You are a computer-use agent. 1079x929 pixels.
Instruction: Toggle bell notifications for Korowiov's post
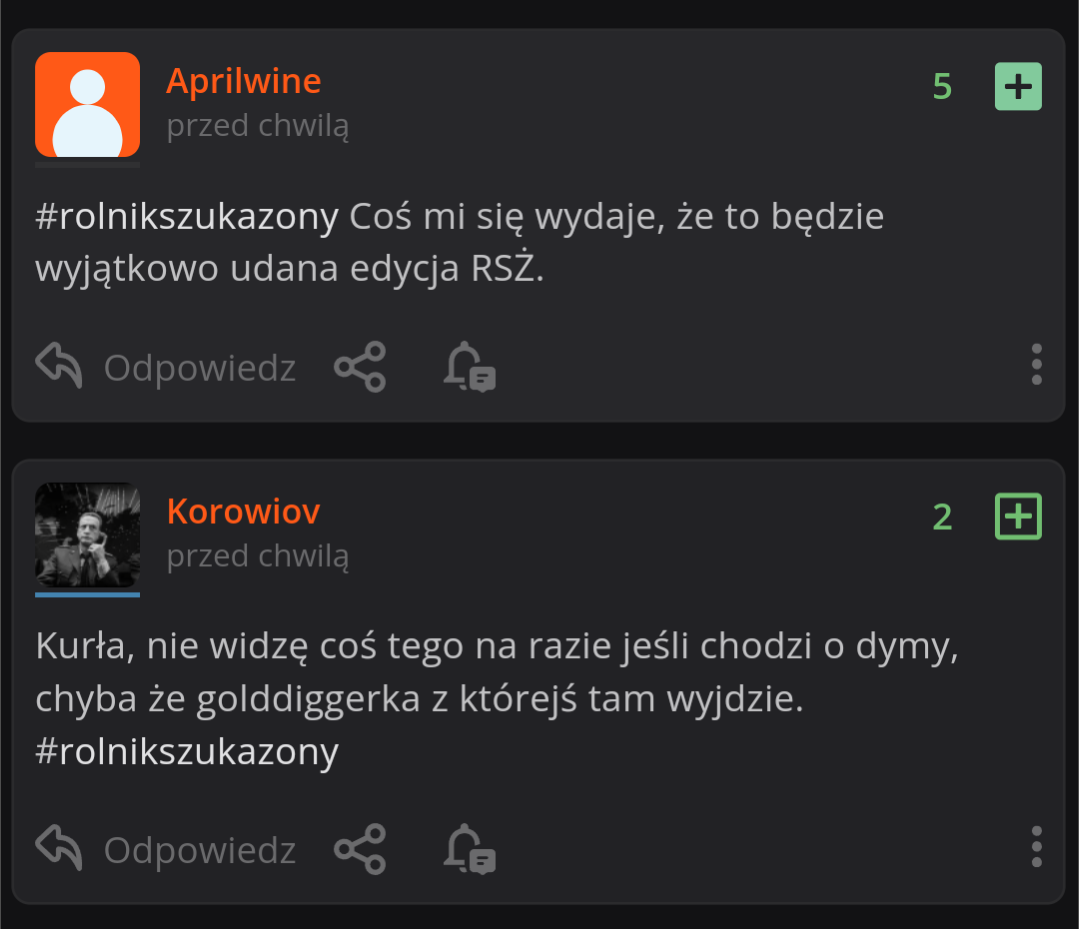470,849
